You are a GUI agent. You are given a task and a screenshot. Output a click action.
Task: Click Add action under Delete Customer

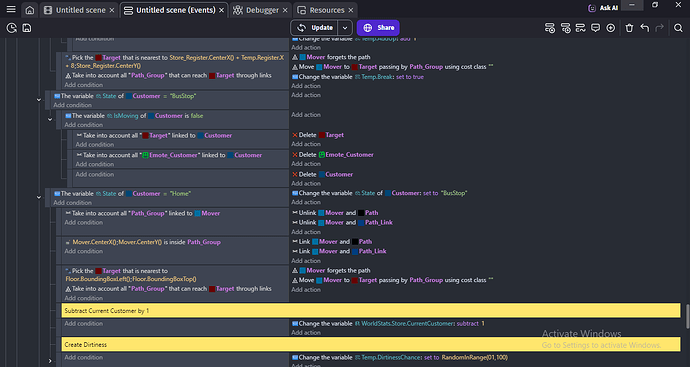click(x=306, y=184)
